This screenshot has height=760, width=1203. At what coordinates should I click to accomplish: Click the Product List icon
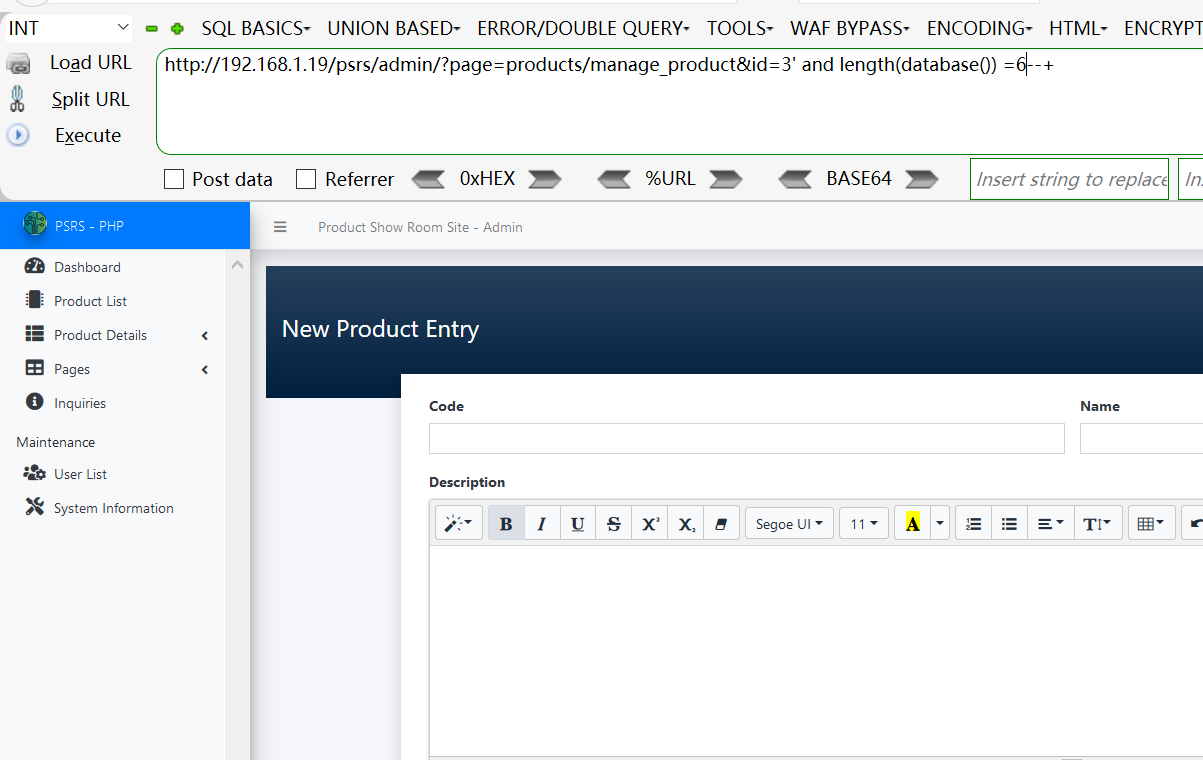pyautogui.click(x=35, y=300)
